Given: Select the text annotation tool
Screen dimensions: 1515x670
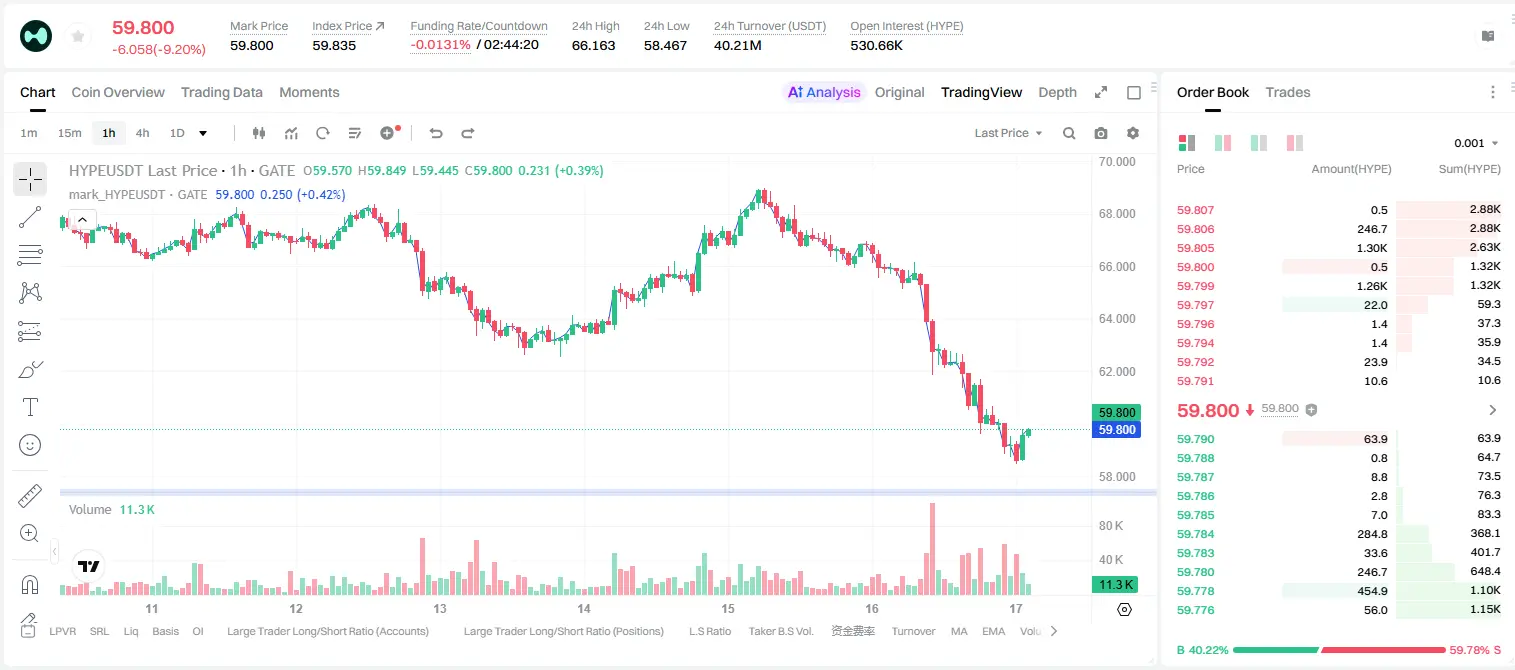Looking at the screenshot, I should (30, 407).
